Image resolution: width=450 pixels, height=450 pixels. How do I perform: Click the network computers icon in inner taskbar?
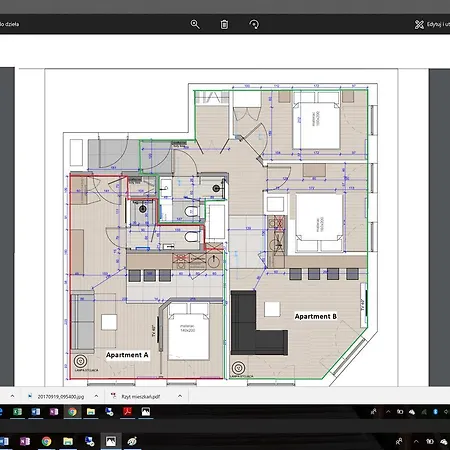pos(109,412)
